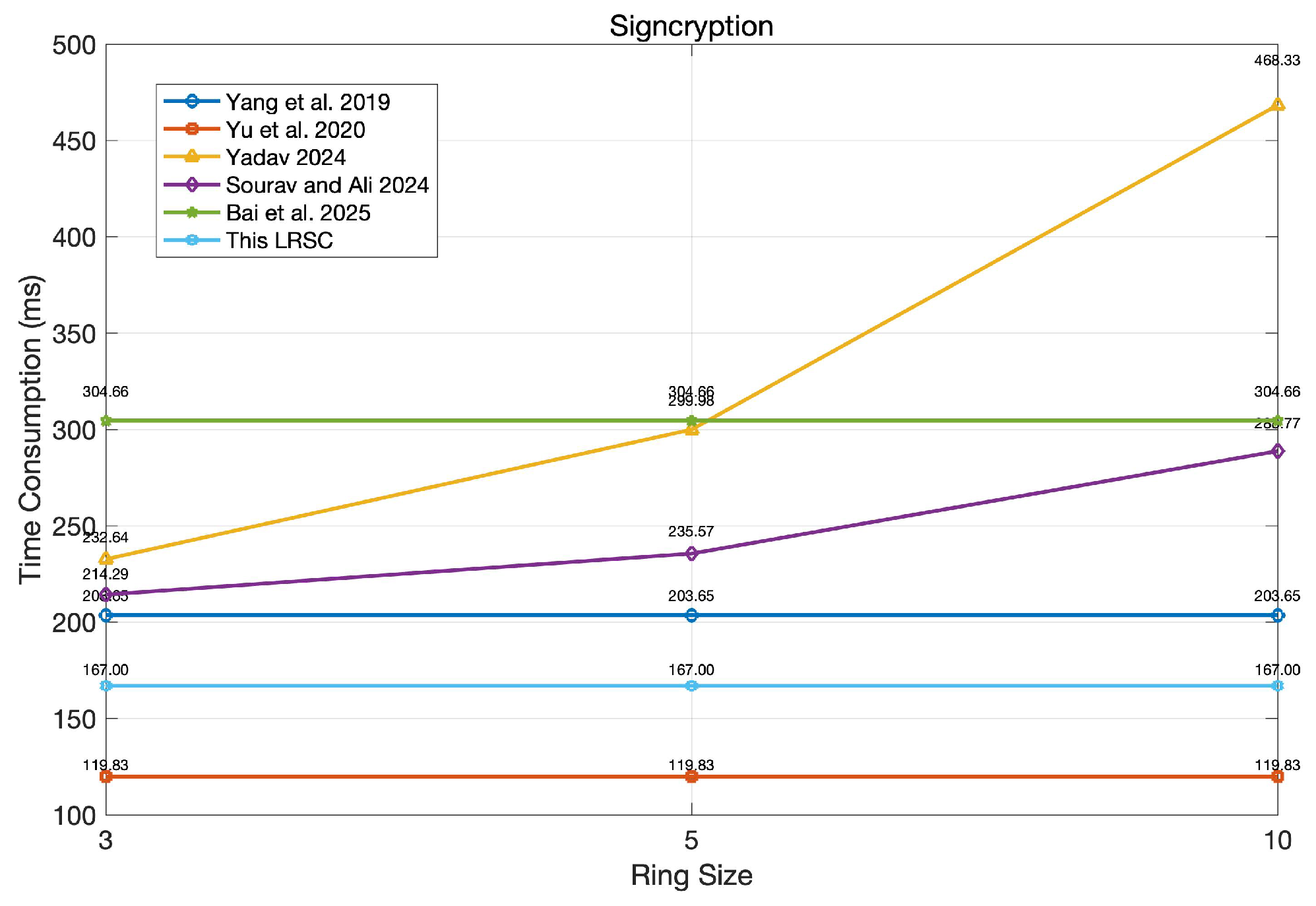This screenshot has height=906, width=1316.
Task: Click the Yu et al. 2020 legend square marker
Action: 191,129
